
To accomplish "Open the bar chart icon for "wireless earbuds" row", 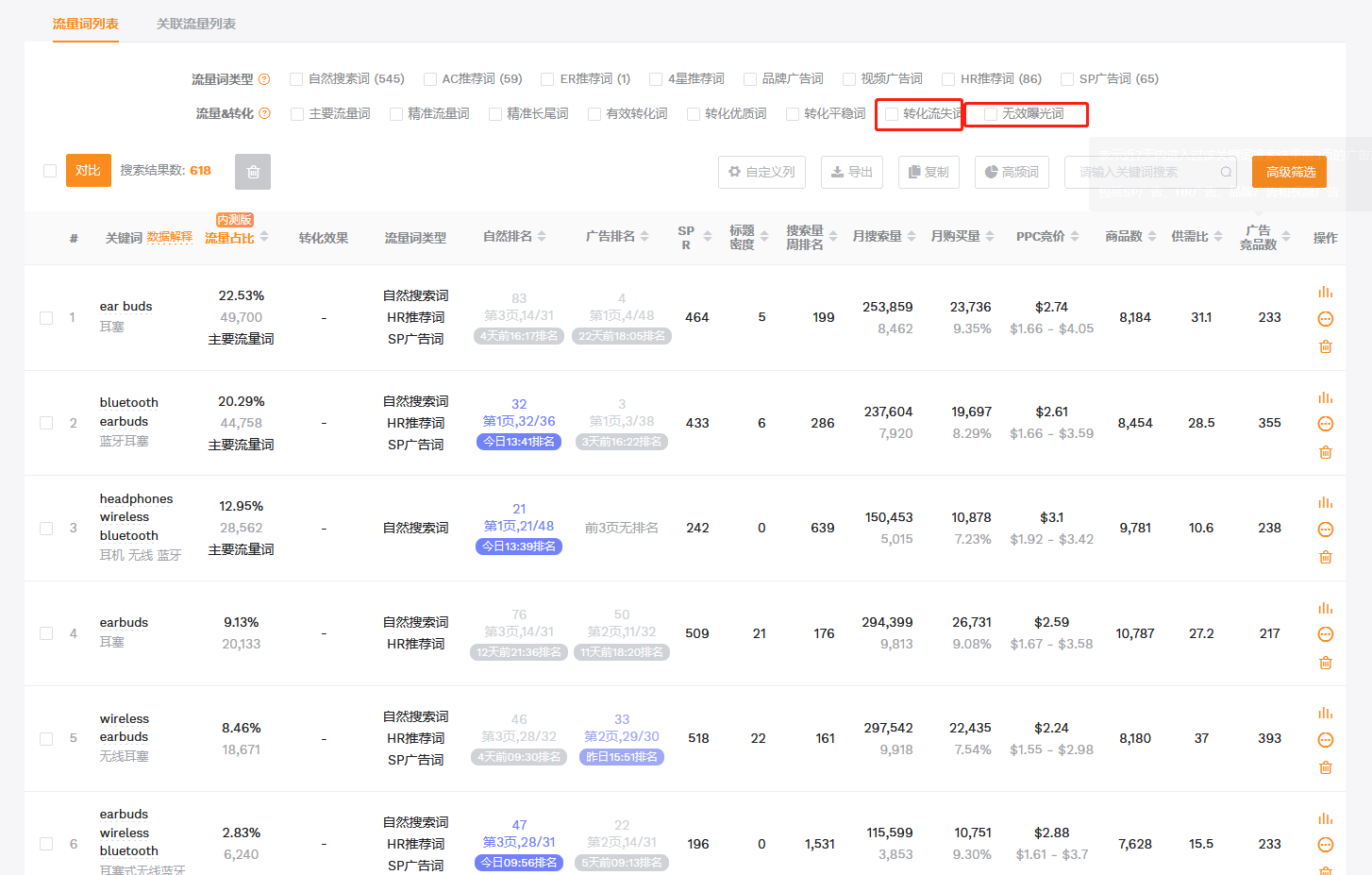I will [1325, 714].
